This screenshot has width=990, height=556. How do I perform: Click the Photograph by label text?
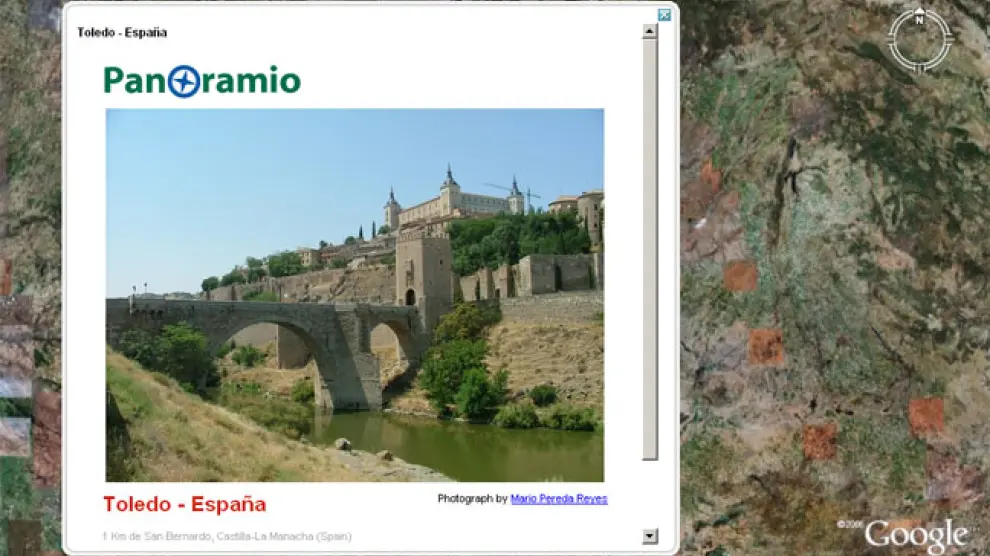[472, 499]
